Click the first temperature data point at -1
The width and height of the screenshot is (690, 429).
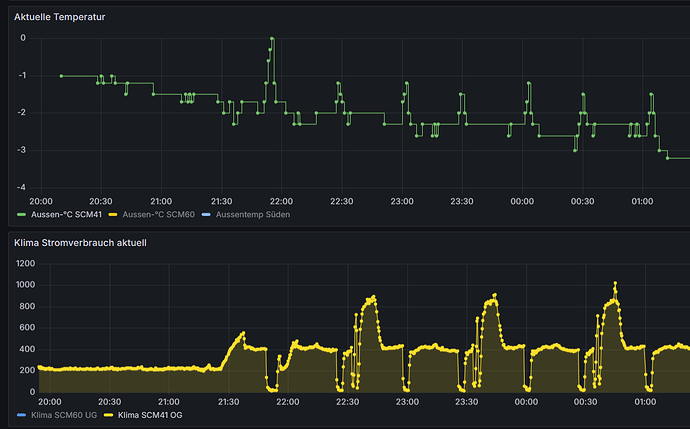[x=61, y=76]
